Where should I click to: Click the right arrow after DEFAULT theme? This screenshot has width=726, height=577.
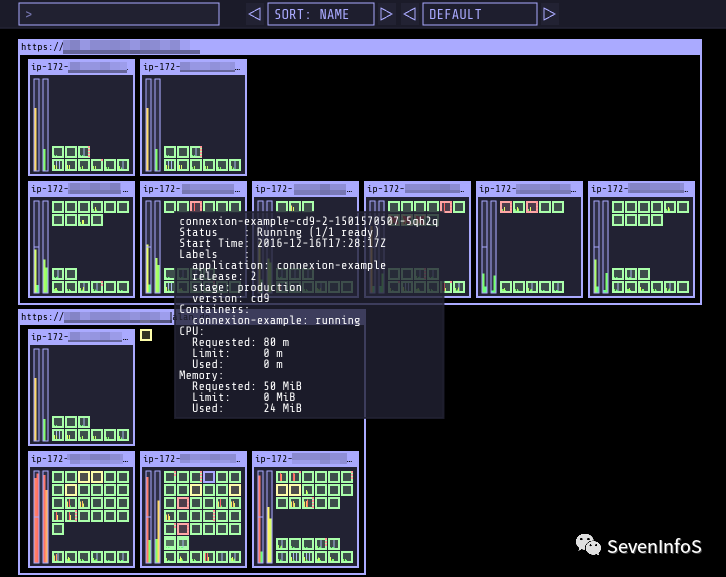pos(549,14)
